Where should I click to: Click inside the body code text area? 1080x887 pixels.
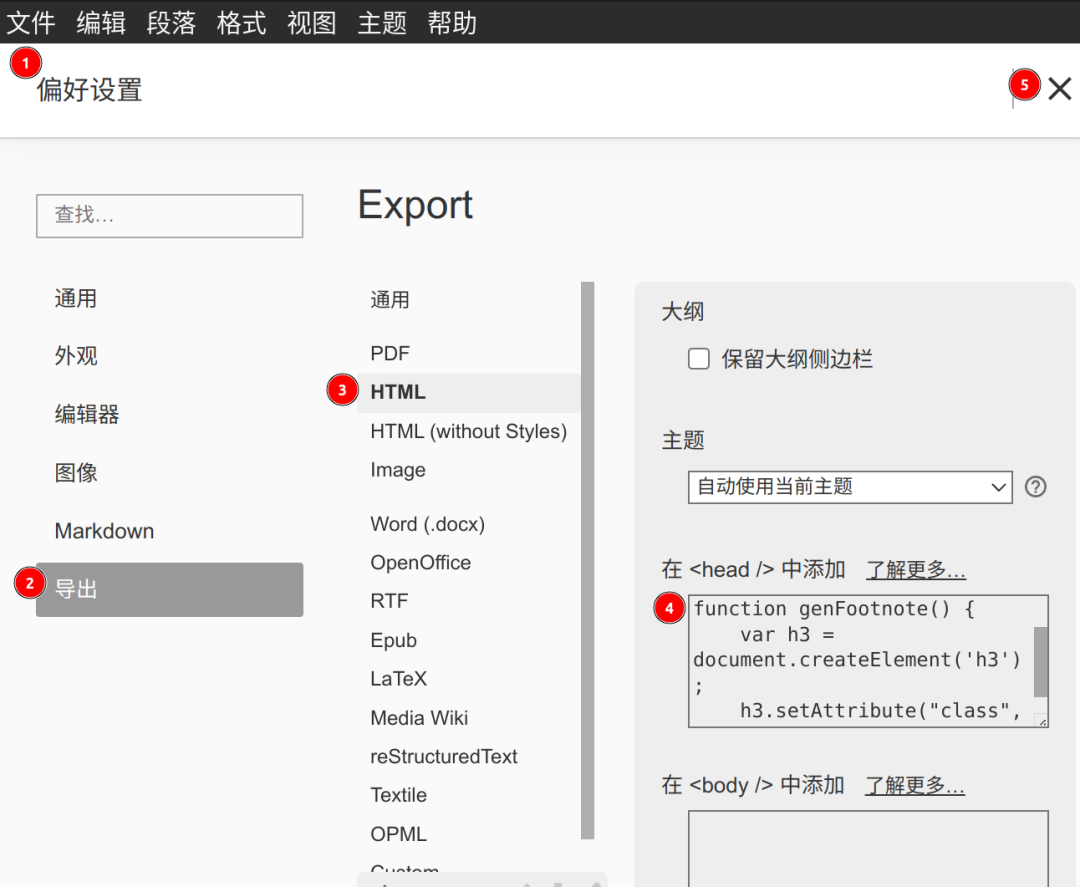pos(867,848)
